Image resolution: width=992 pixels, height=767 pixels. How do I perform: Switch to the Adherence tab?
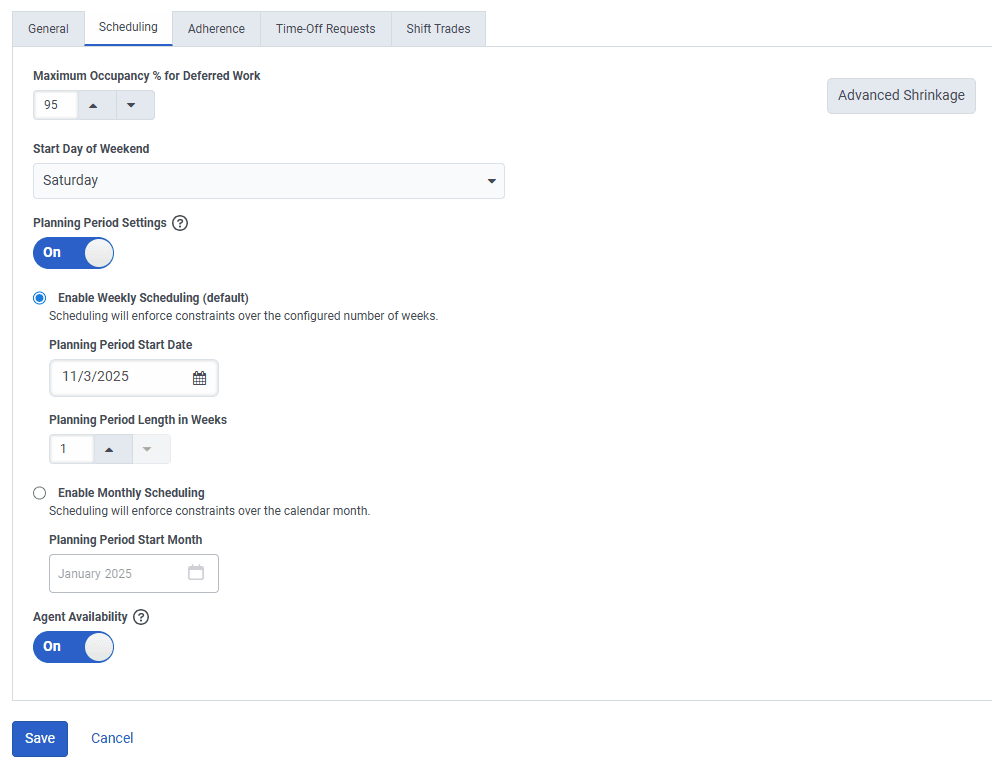tap(215, 29)
